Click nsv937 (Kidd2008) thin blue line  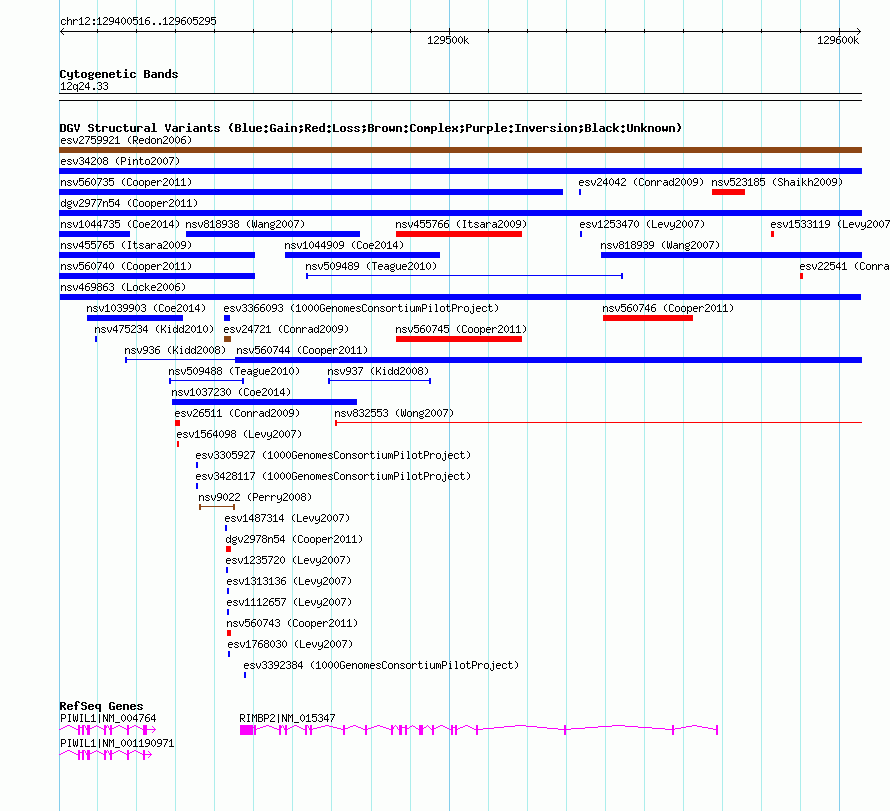[379, 381]
